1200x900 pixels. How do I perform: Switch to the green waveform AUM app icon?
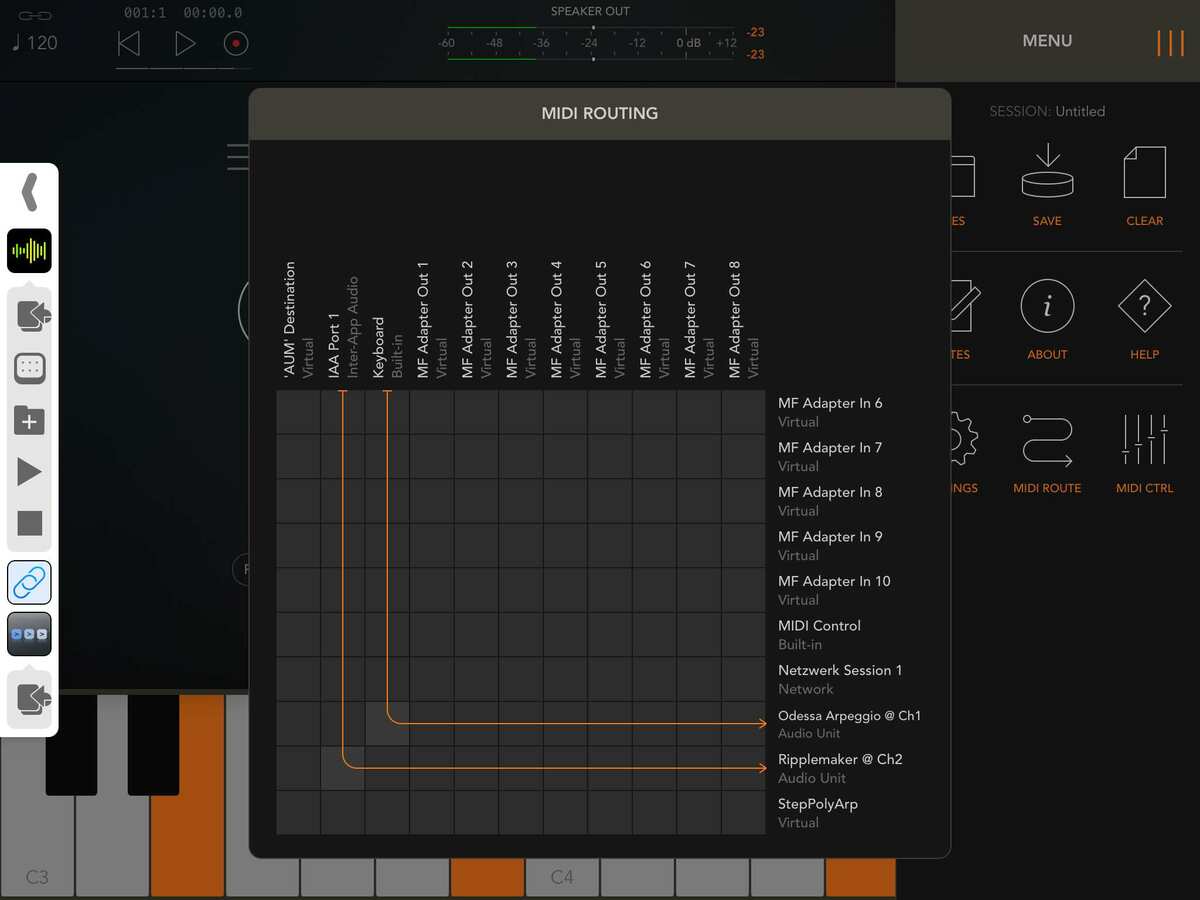pyautogui.click(x=29, y=251)
